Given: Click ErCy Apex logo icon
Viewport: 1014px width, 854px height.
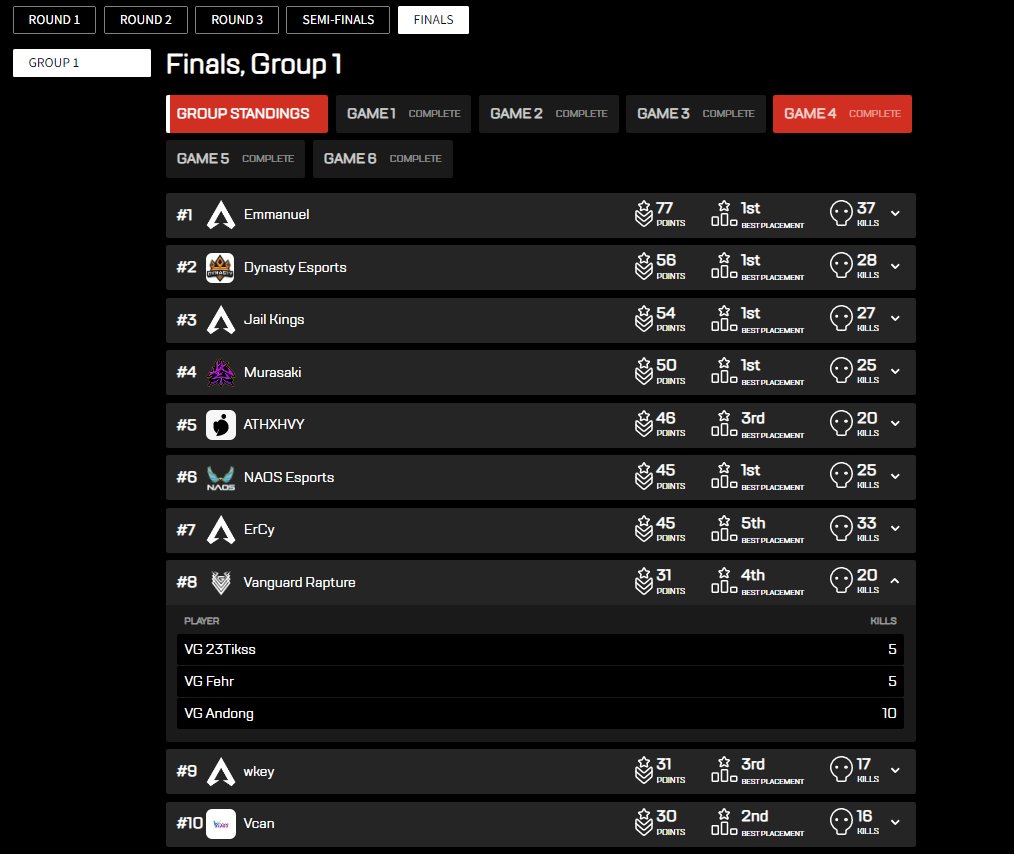Looking at the screenshot, I should click(x=221, y=530).
